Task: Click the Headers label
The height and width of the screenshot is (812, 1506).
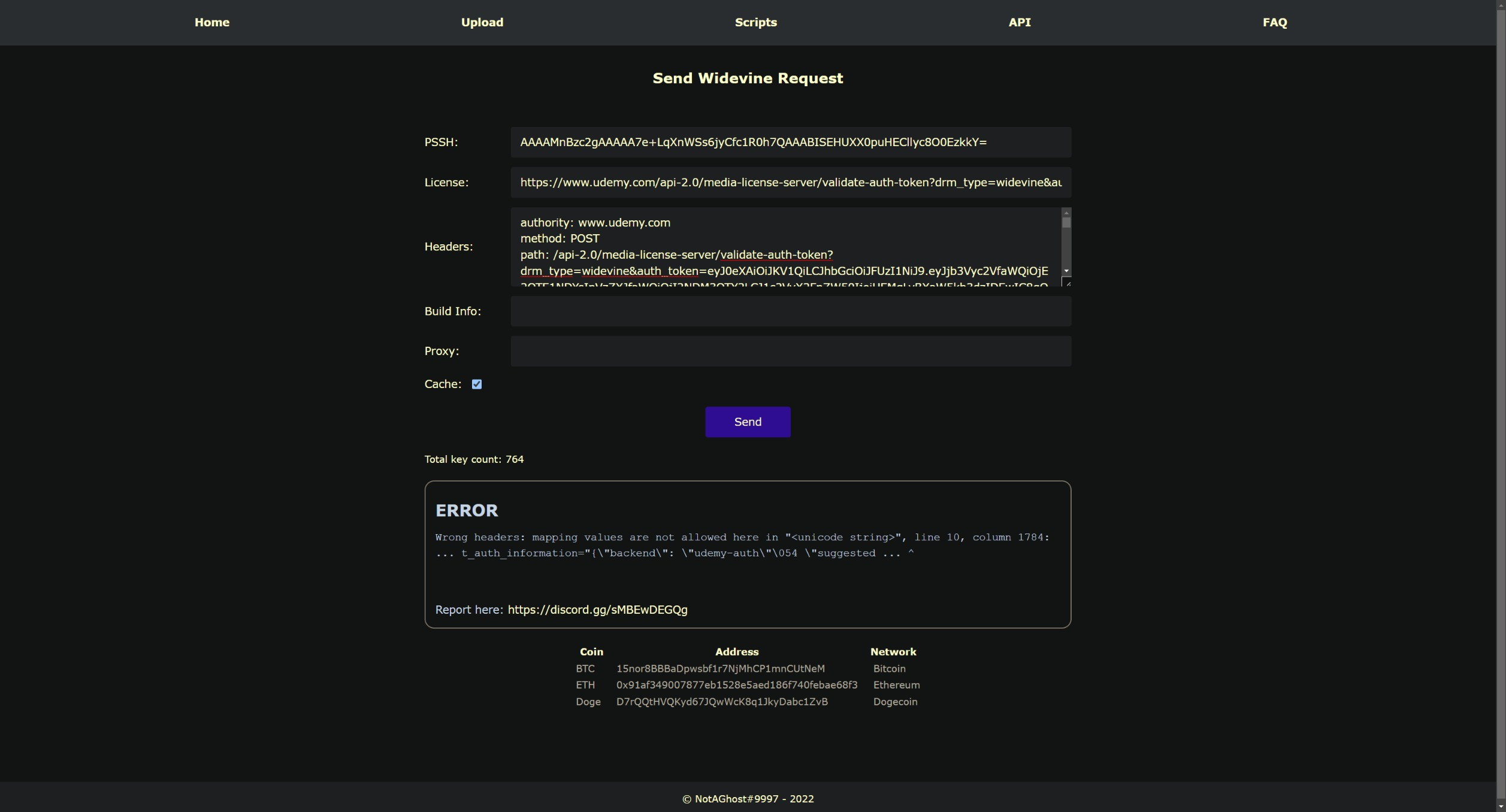Action: (449, 247)
